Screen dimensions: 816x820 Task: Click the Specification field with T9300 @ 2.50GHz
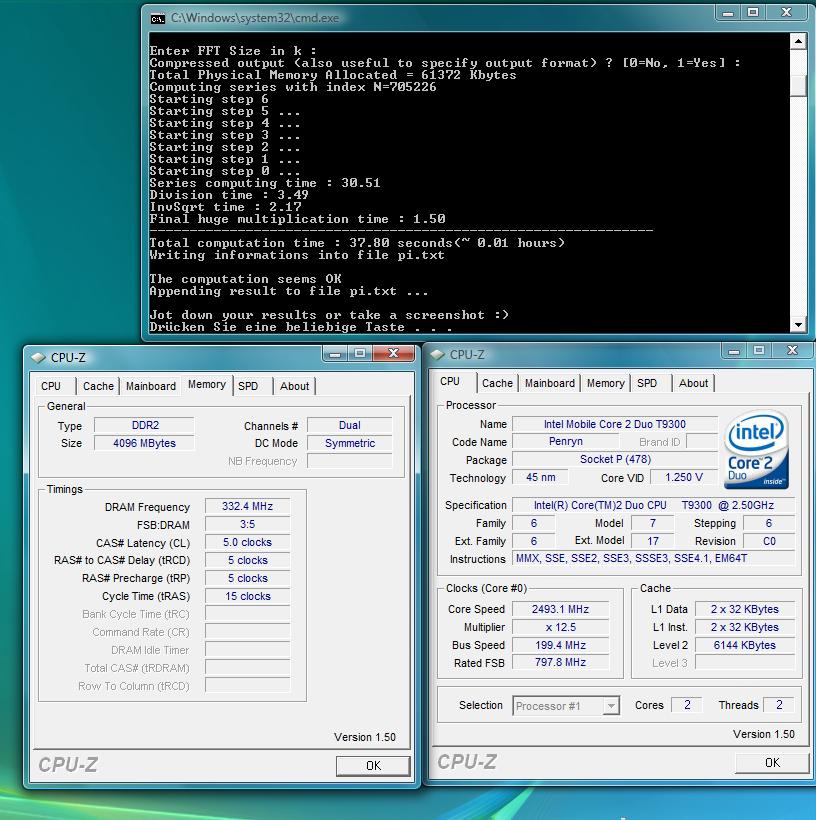click(653, 505)
